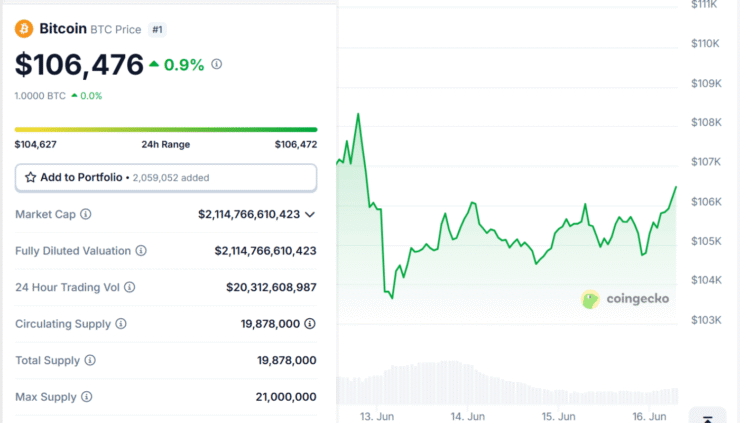Open the Total Supply info icon
The width and height of the screenshot is (740, 423).
[90, 360]
